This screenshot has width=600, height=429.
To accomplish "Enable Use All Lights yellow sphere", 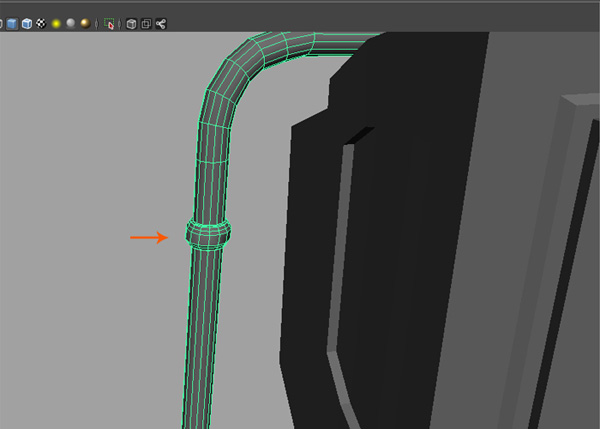I will [56, 22].
